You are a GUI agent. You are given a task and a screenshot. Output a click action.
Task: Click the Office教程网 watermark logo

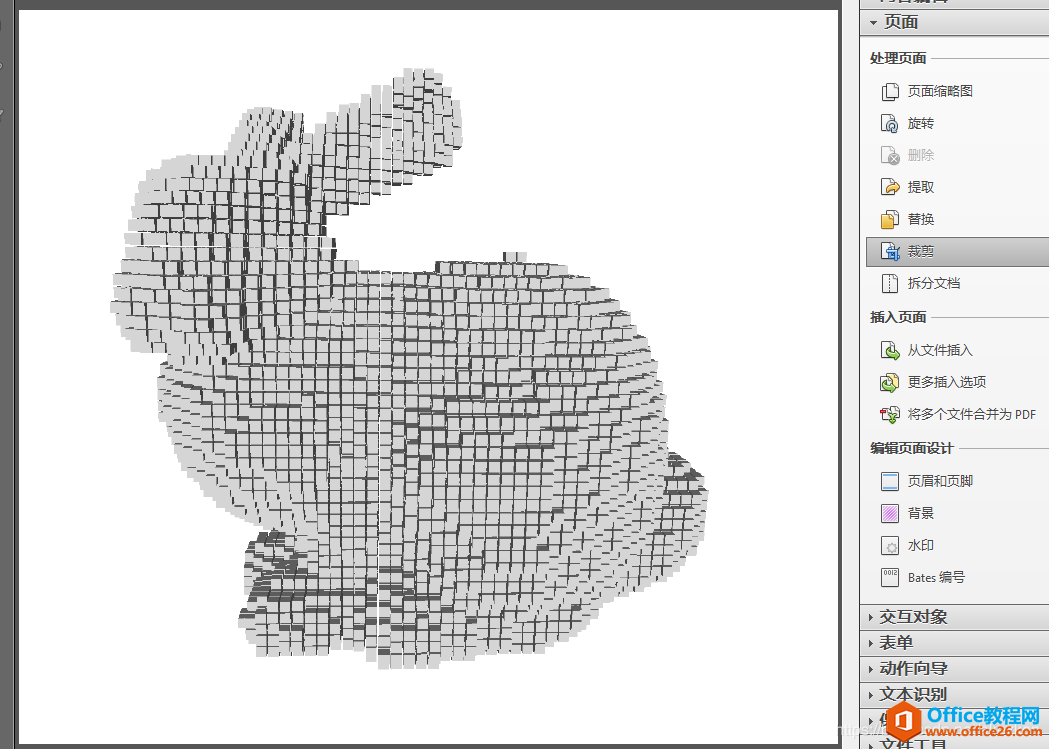point(963,722)
